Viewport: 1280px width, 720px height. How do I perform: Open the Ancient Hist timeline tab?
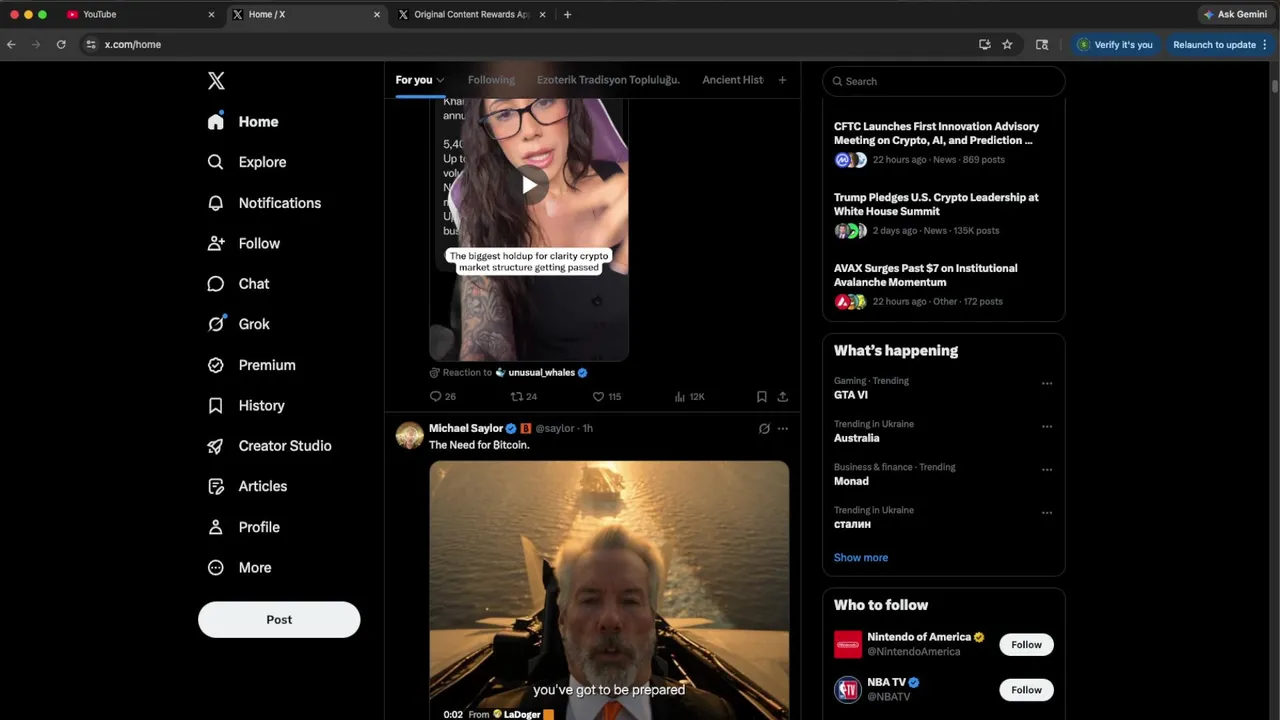pyautogui.click(x=733, y=80)
